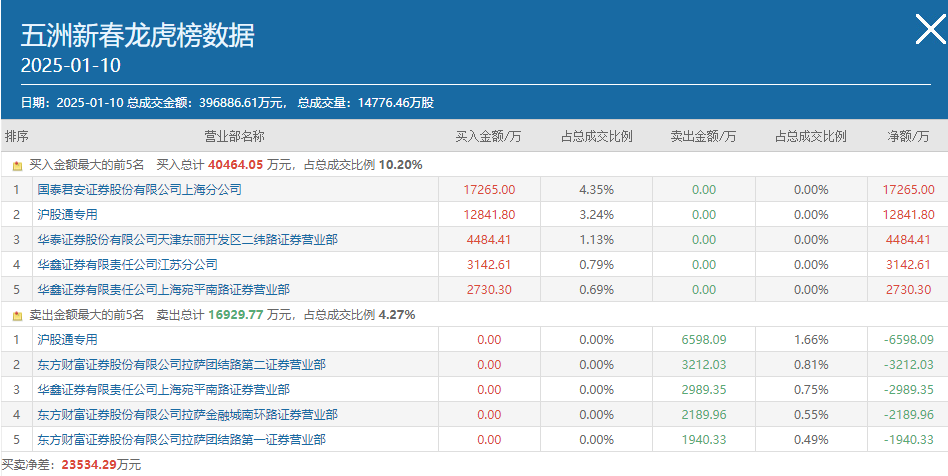Click the buy total 40464.05 万元
The height and width of the screenshot is (476, 948).
tap(250, 165)
